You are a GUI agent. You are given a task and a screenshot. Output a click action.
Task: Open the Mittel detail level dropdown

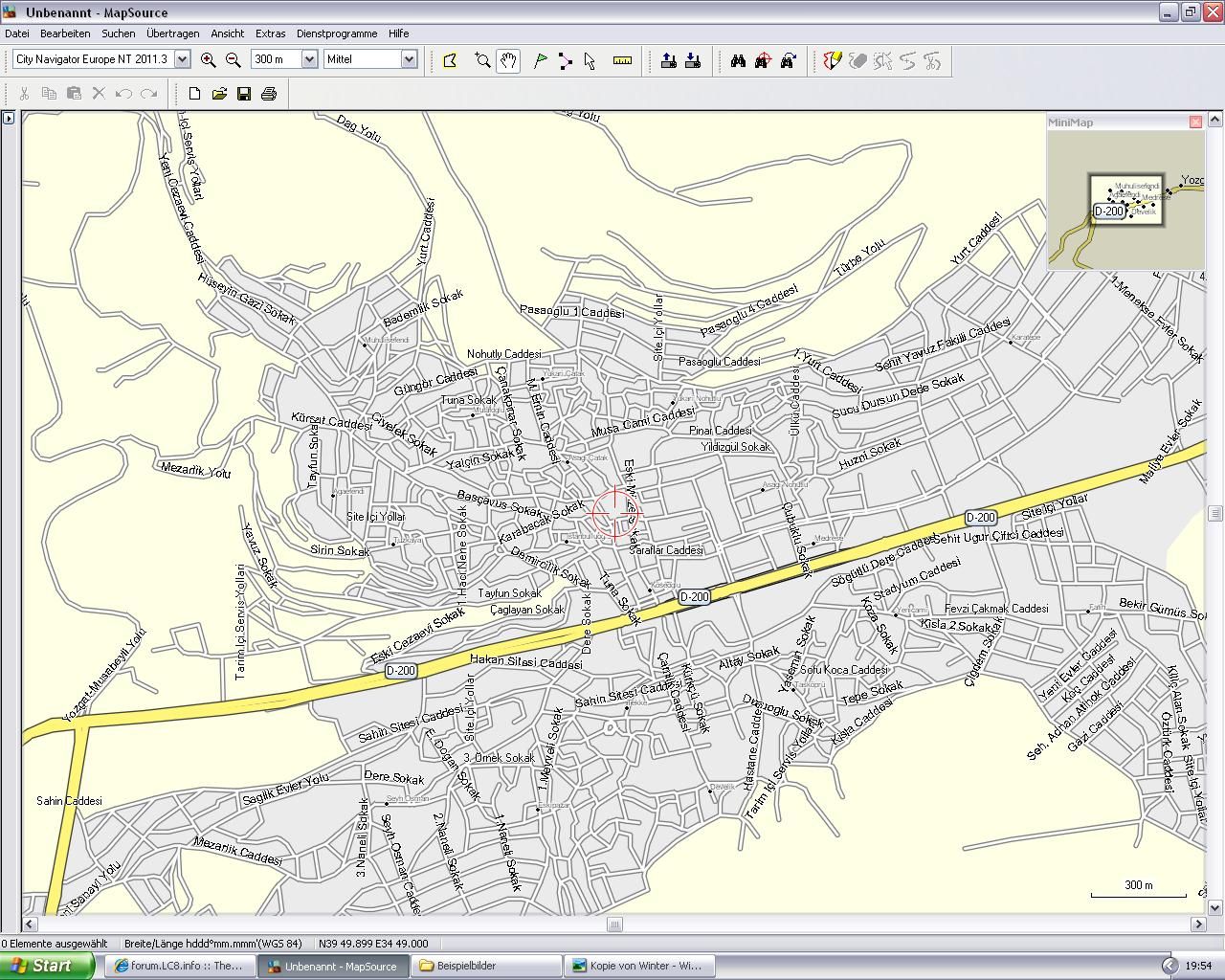click(409, 59)
